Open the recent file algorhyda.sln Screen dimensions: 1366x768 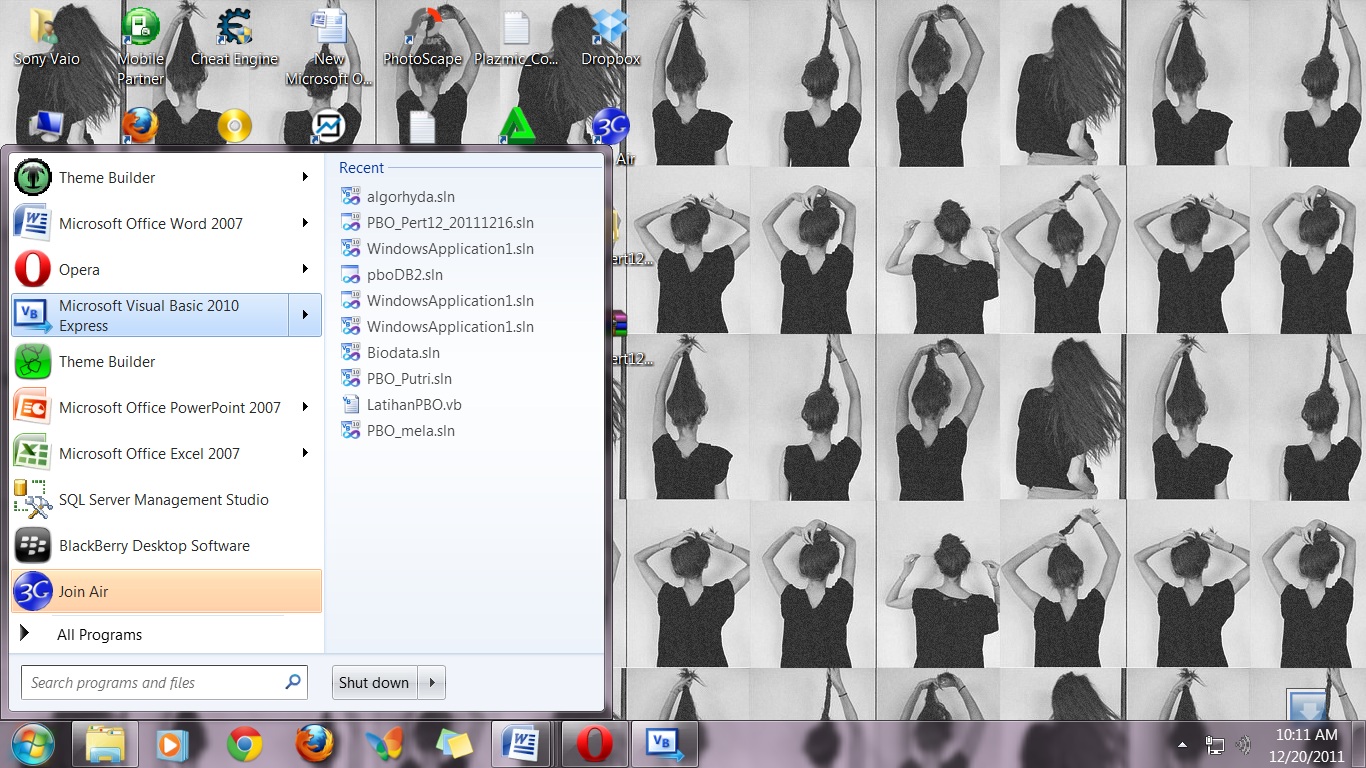tap(411, 197)
